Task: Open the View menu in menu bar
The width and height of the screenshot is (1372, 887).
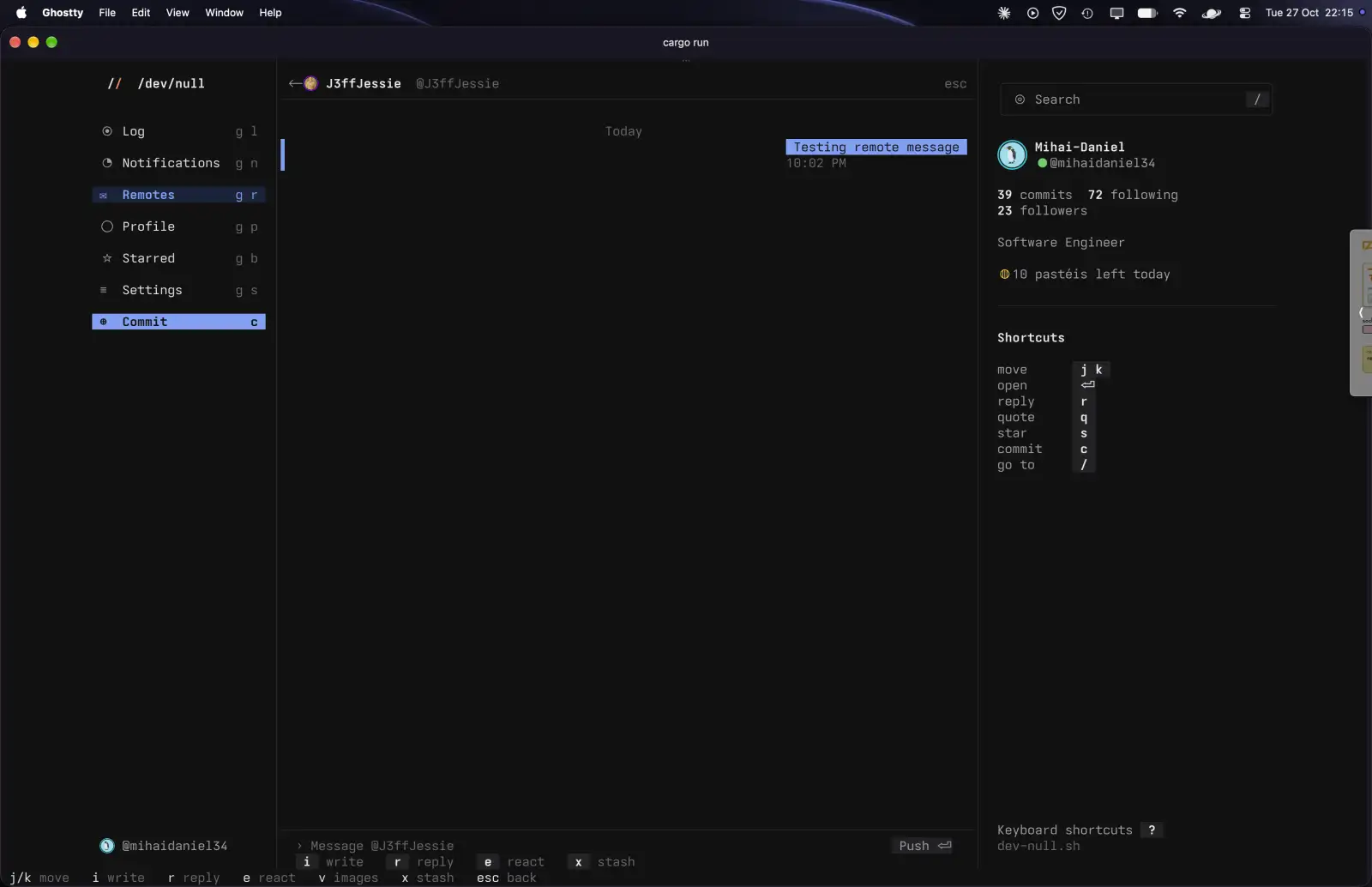Action: click(178, 13)
